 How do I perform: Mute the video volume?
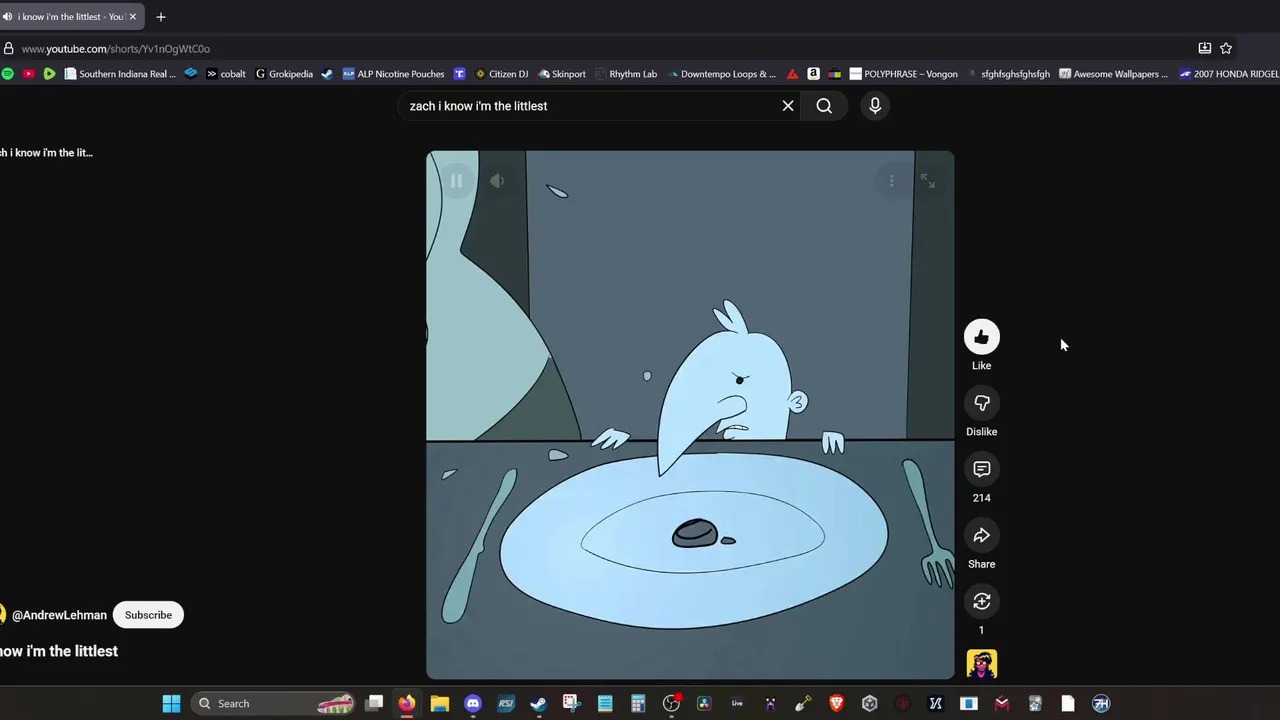497,181
